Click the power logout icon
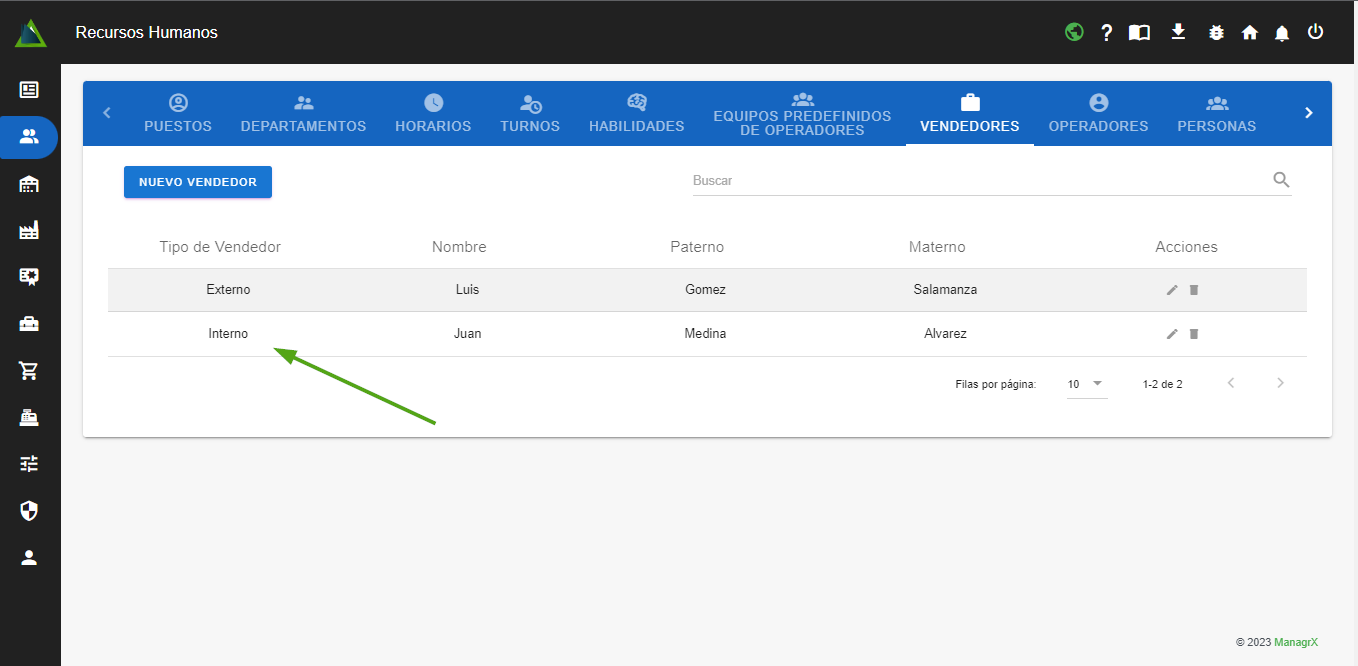Image resolution: width=1358 pixels, height=666 pixels. pos(1315,32)
